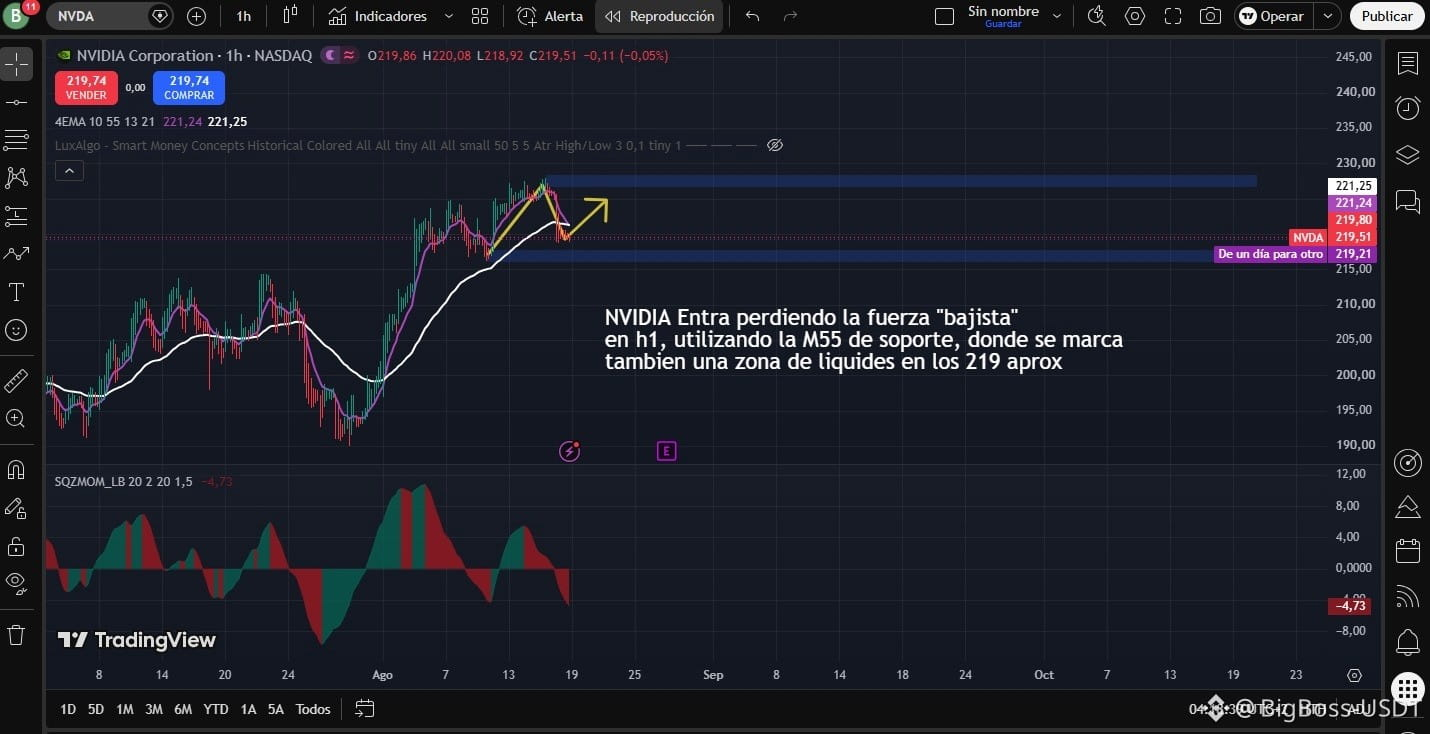Select the 5A time range
The image size is (1430, 734).
[x=276, y=709]
